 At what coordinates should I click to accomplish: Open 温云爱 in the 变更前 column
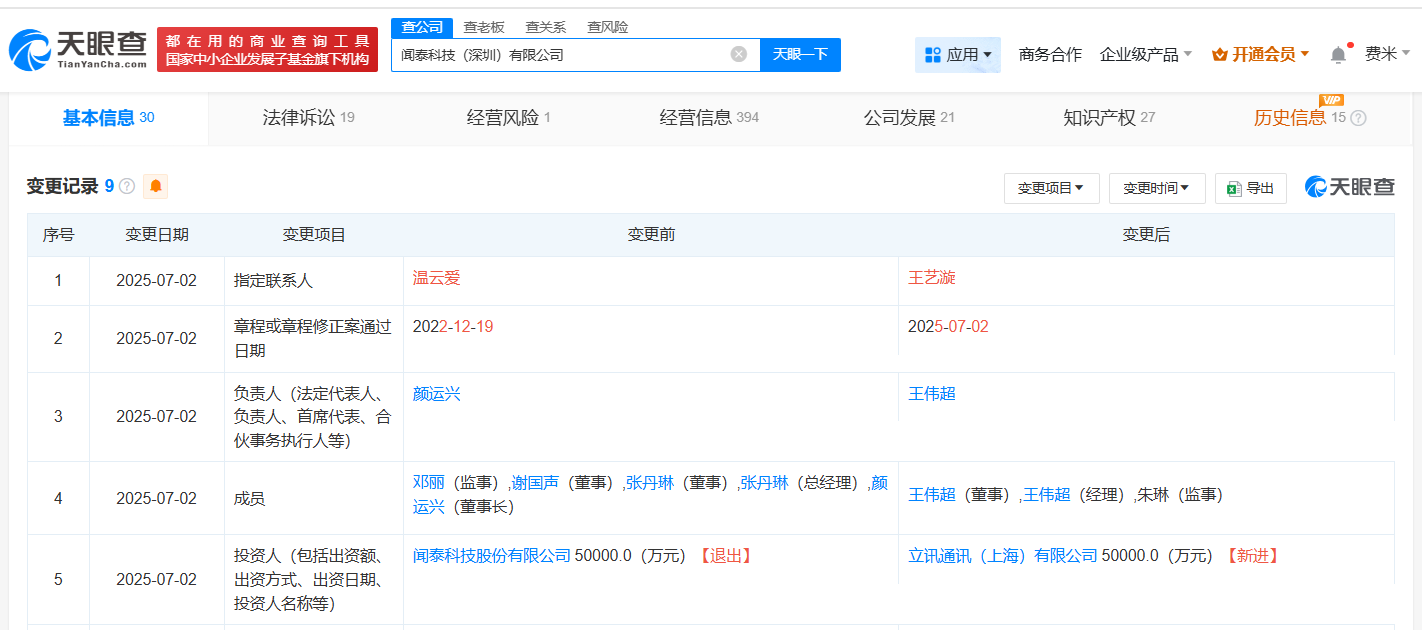click(437, 278)
